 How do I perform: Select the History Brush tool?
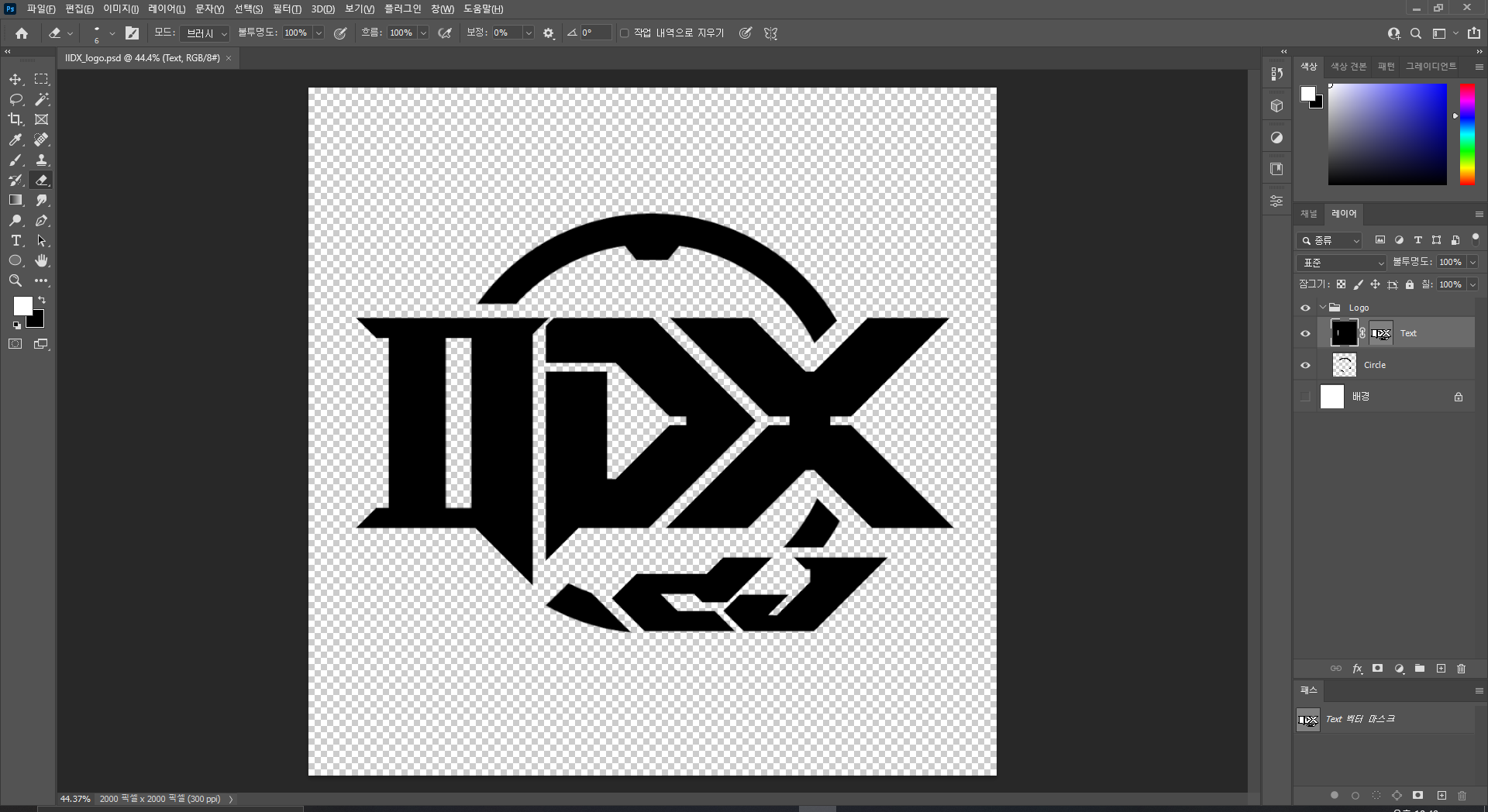(15, 180)
